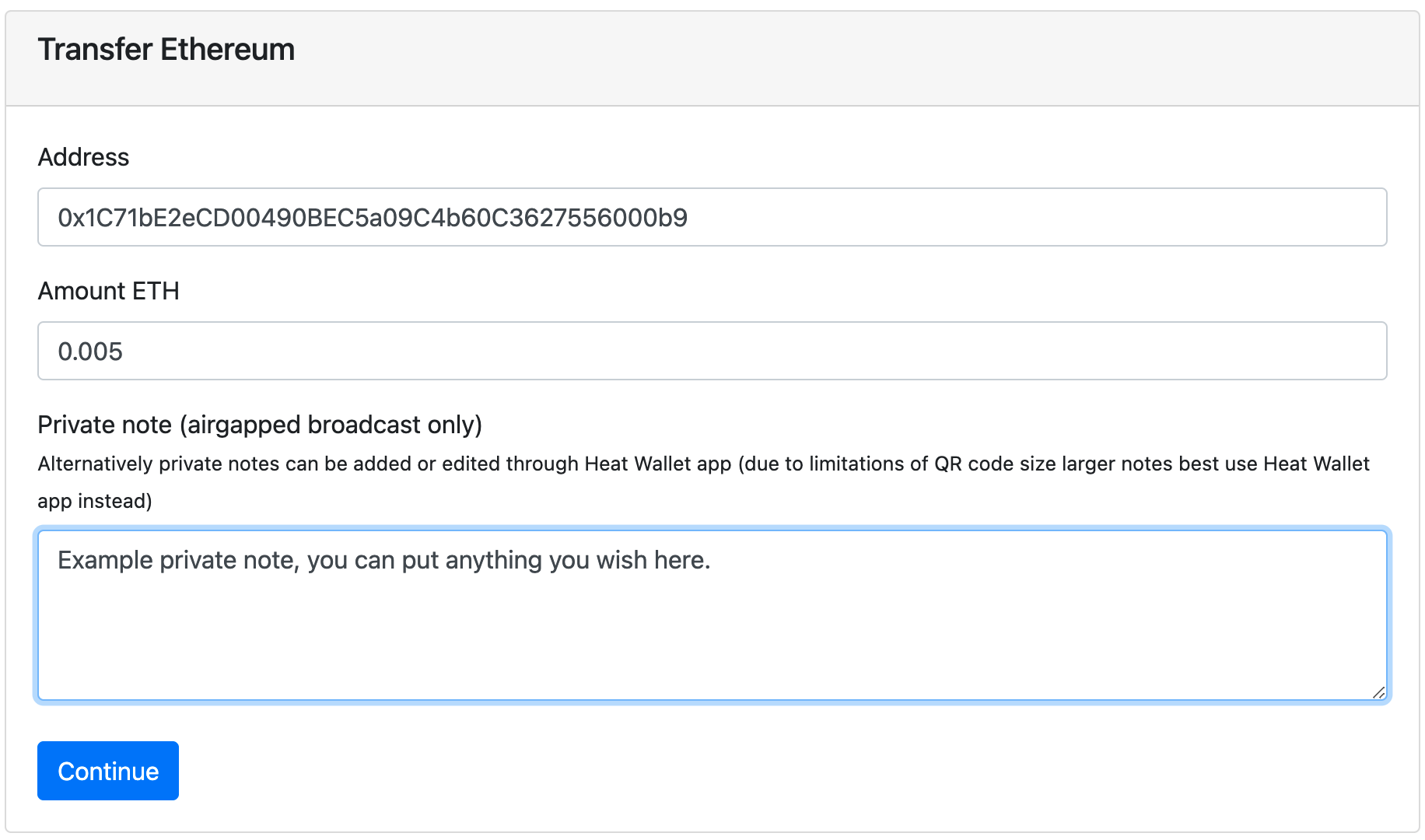Click the word "Ethereum" in the title

228,49
